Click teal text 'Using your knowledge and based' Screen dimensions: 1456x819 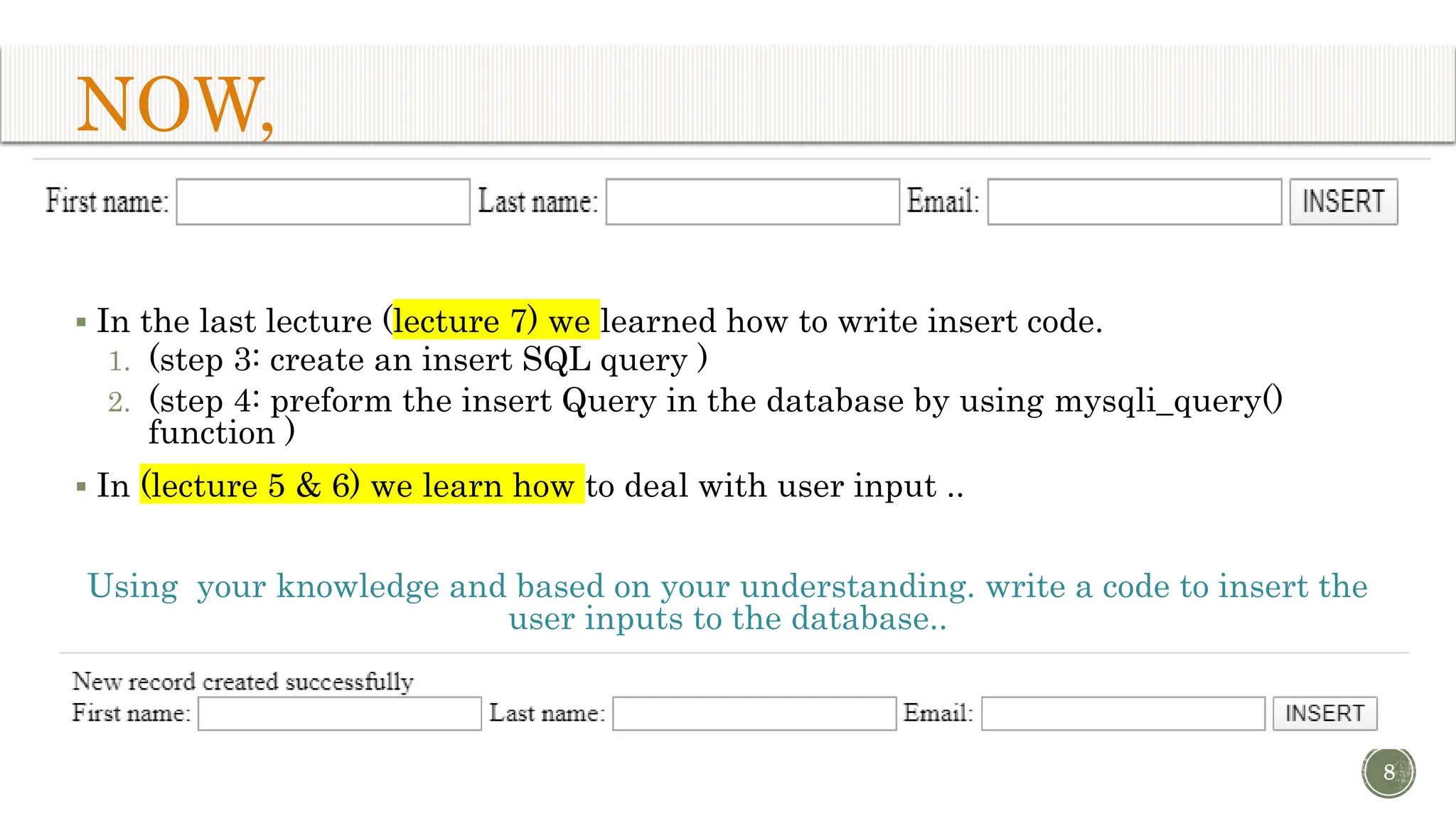(x=346, y=587)
